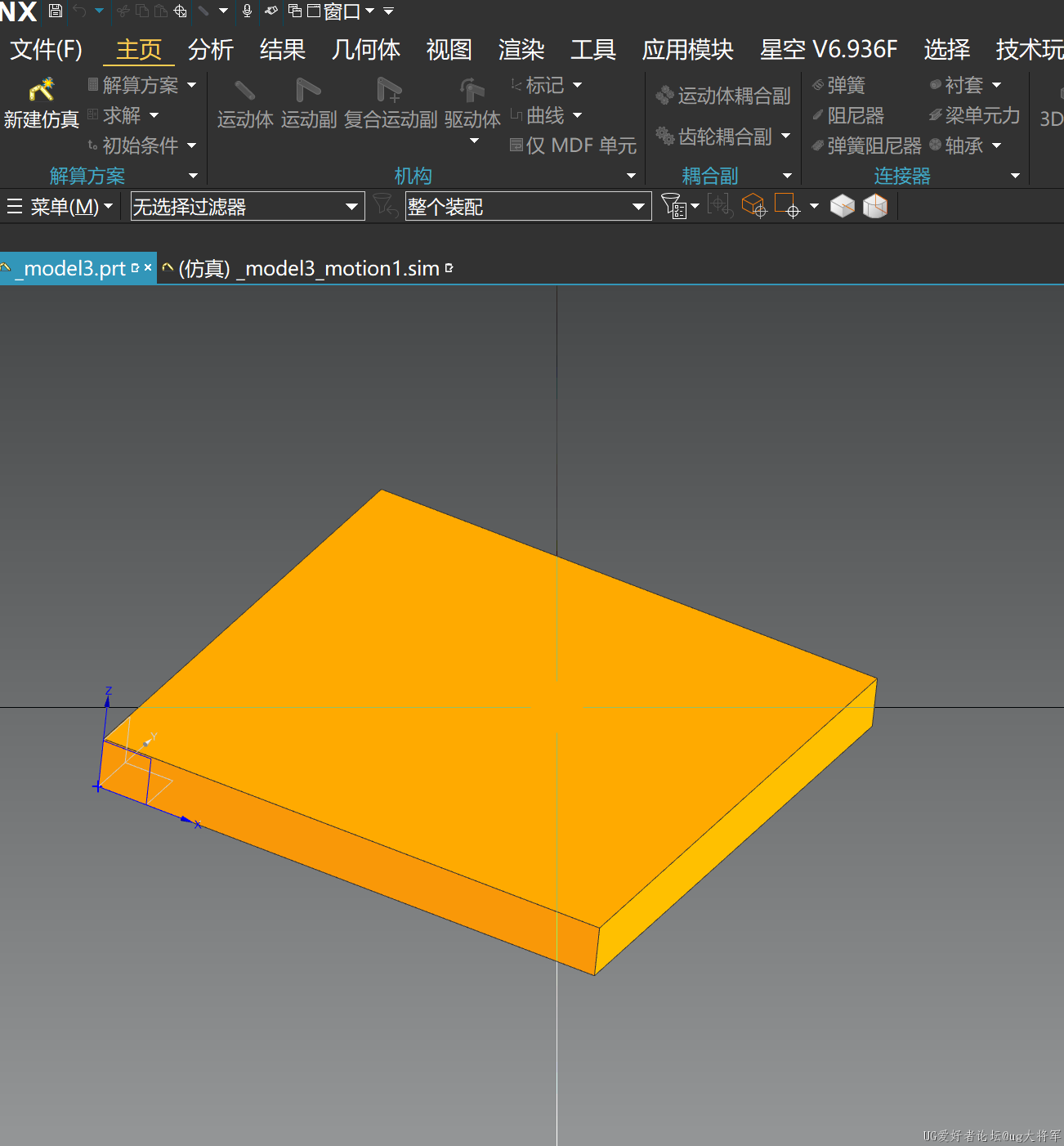Screen dimensions: 1064x1146
Task: Click the 阻尼器 damper connector
Action: [848, 115]
